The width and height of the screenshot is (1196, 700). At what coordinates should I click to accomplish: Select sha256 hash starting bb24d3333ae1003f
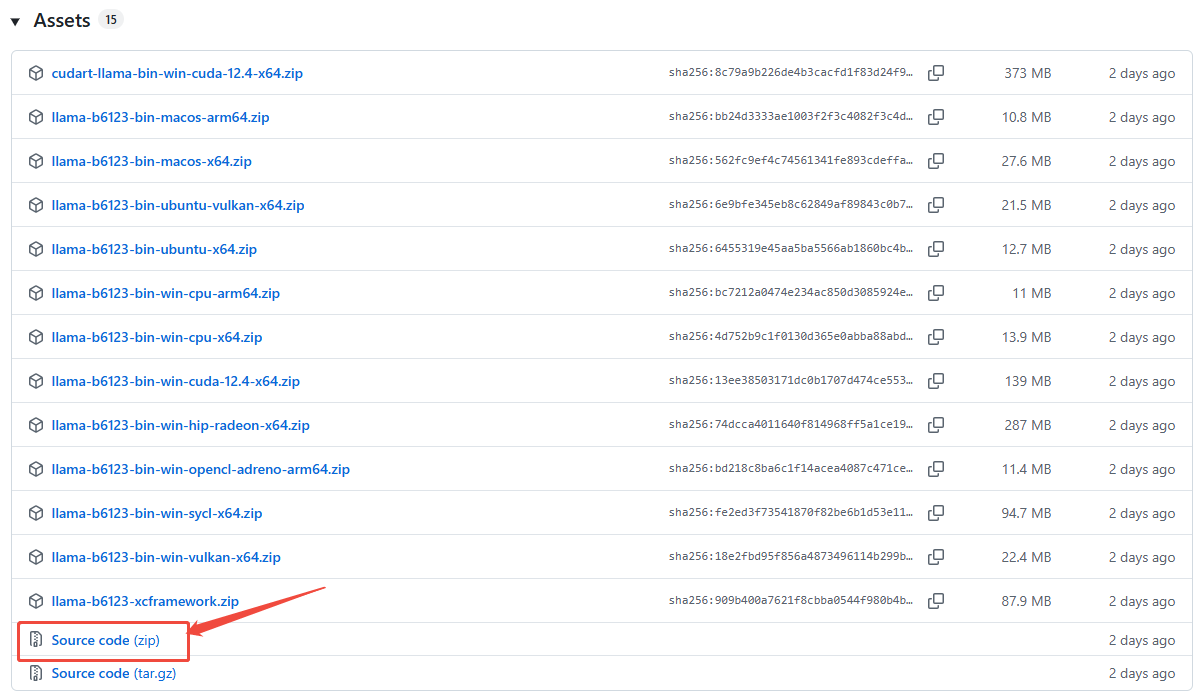pos(790,117)
